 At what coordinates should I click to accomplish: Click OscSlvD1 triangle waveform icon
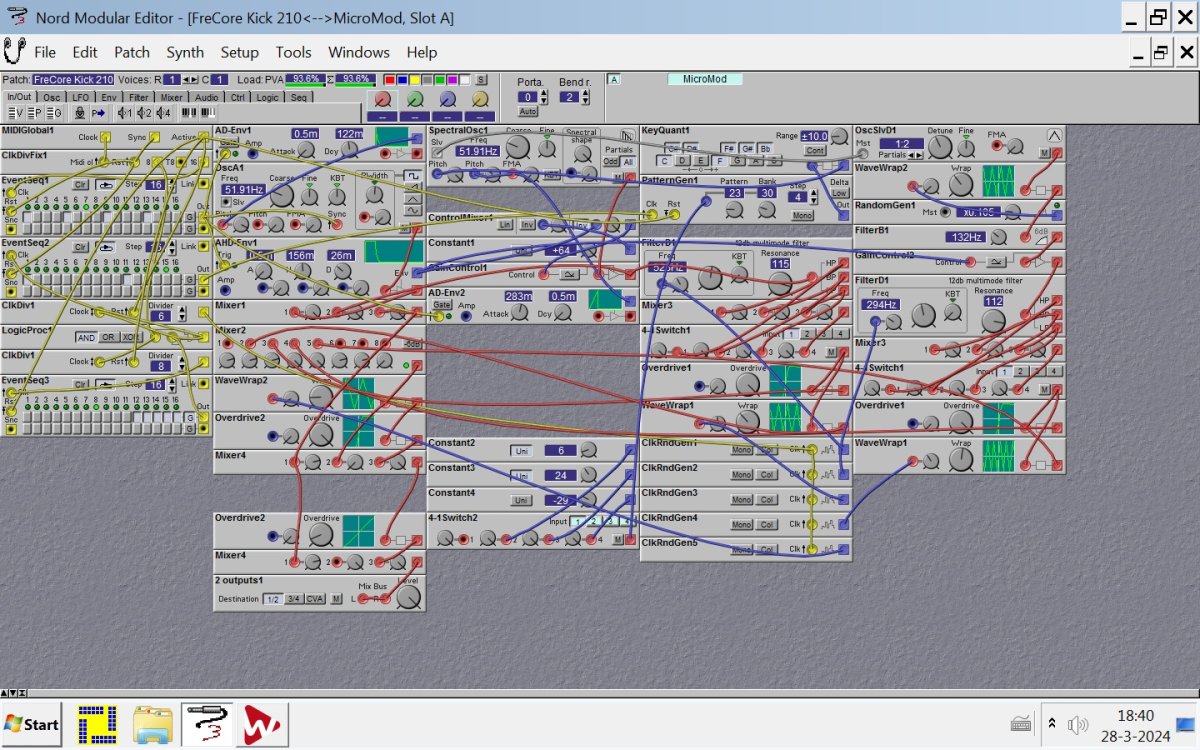click(x=1055, y=136)
